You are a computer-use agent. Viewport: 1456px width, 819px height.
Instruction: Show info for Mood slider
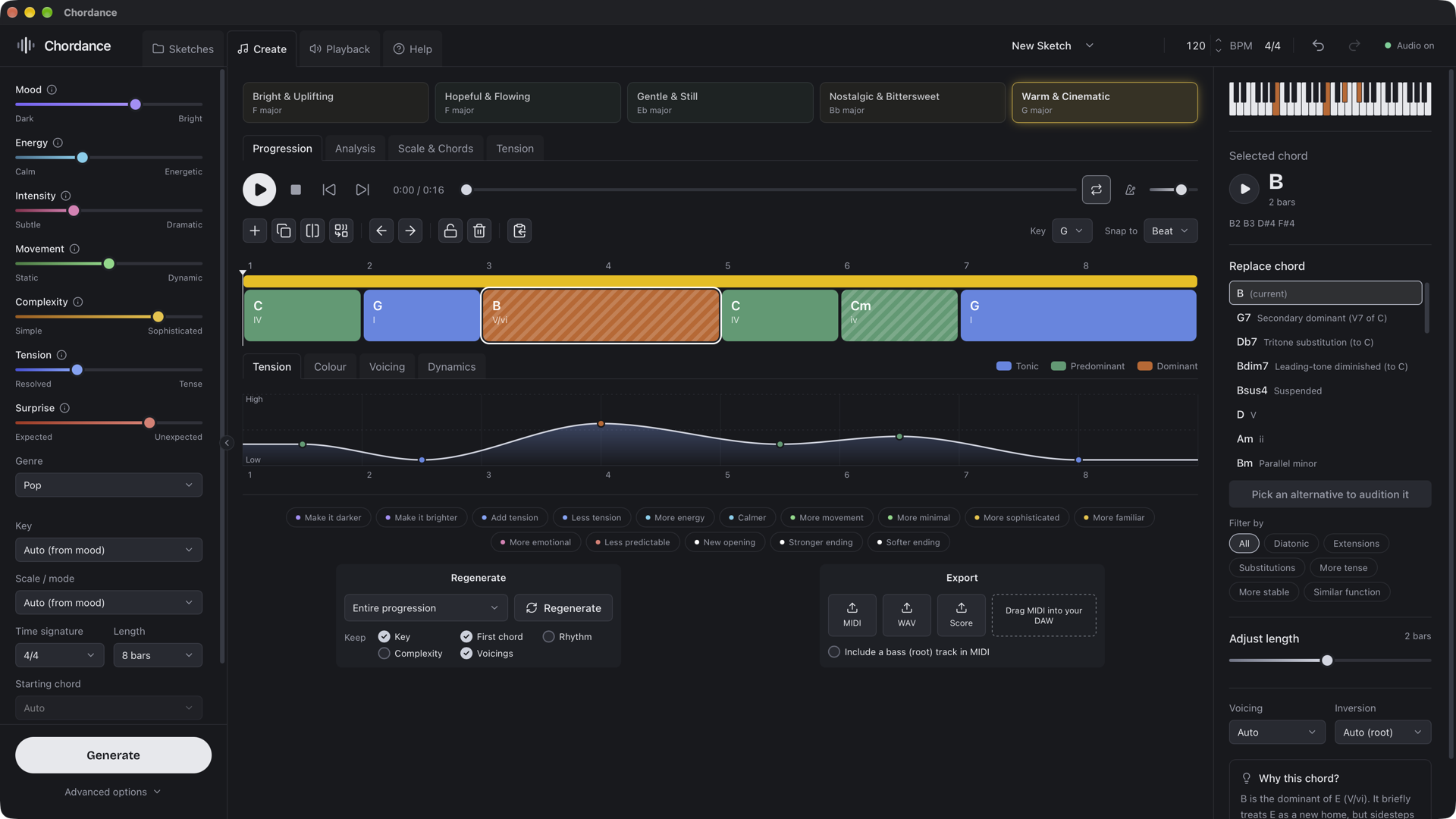[x=52, y=89]
